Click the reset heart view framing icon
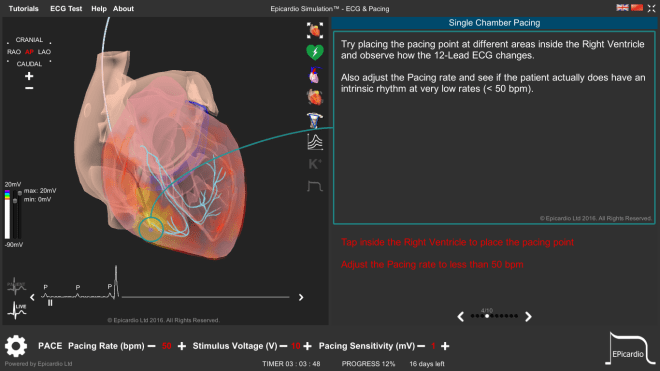The height and width of the screenshot is (371, 660). click(315, 30)
